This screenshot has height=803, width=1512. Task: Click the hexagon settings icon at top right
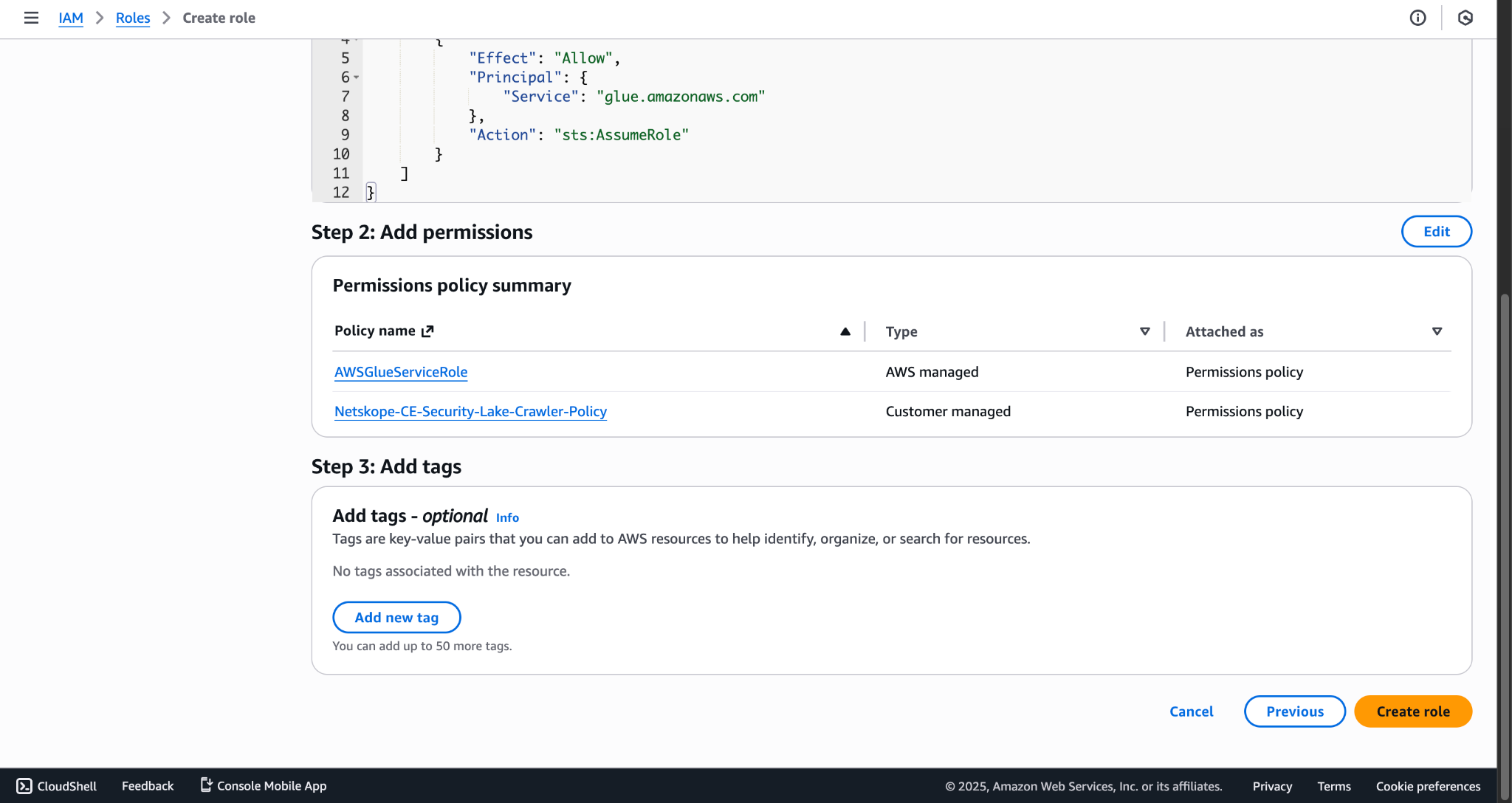[x=1465, y=18]
